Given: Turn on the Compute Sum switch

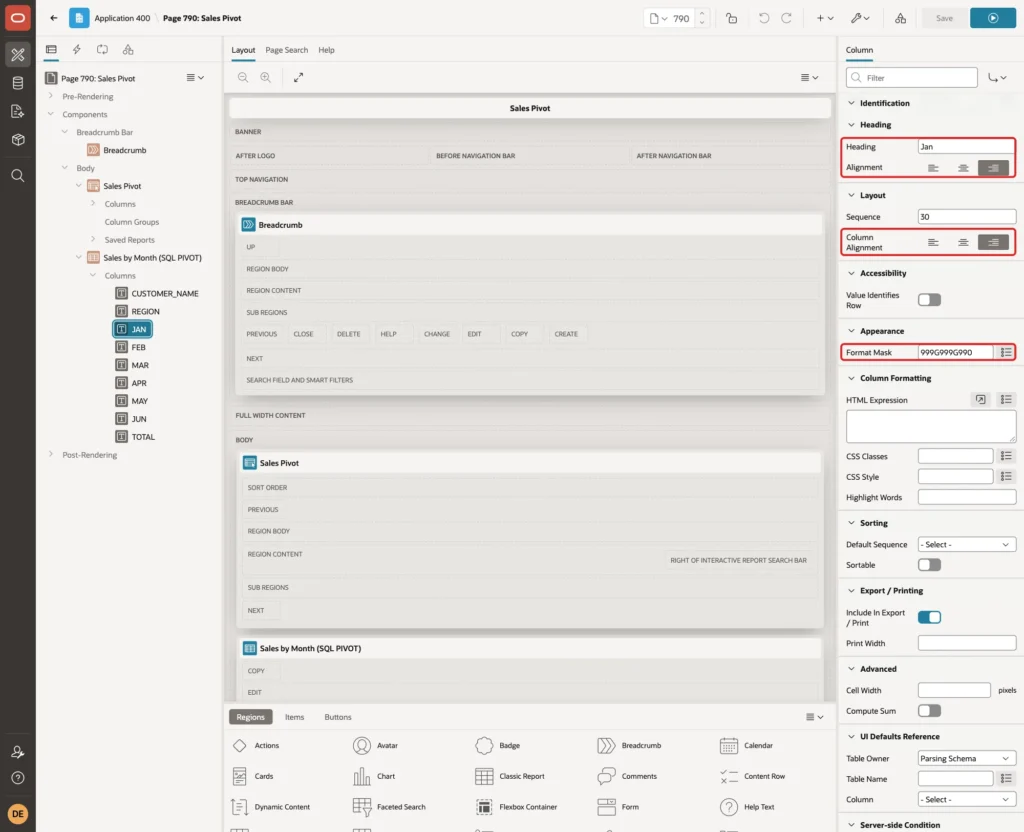Looking at the screenshot, I should (x=929, y=711).
